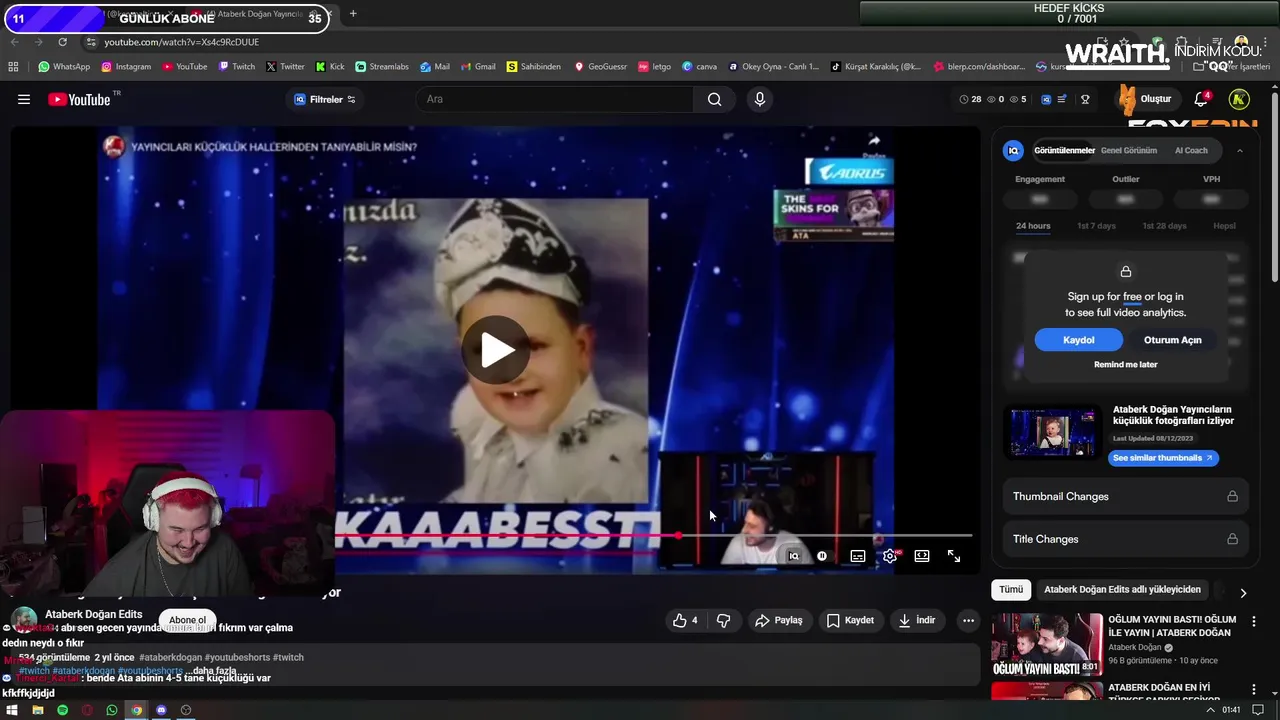Viewport: 1280px width, 720px height.
Task: Start voice search with the microphone
Action: [760, 99]
